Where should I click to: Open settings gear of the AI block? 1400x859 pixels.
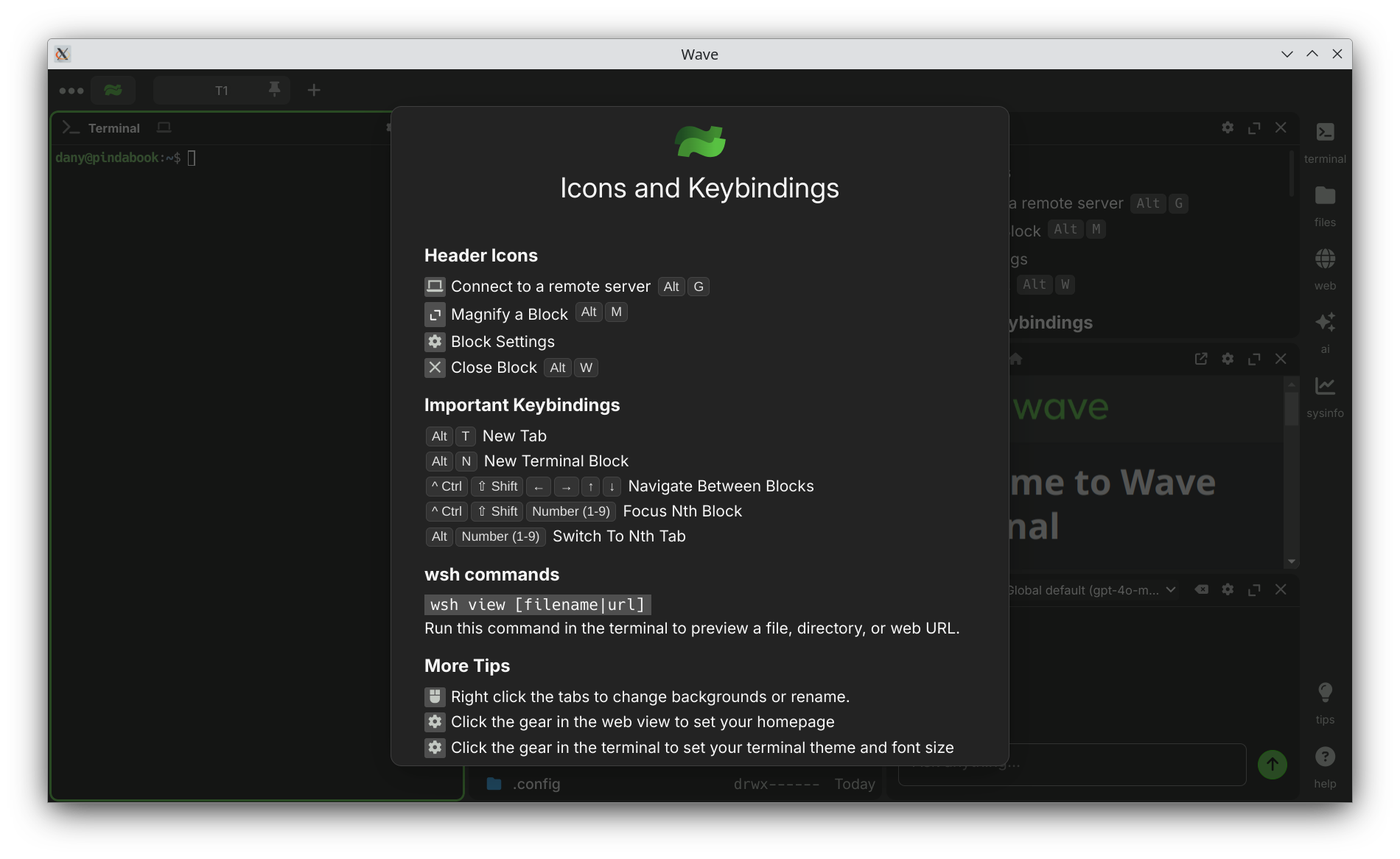coord(1228,589)
